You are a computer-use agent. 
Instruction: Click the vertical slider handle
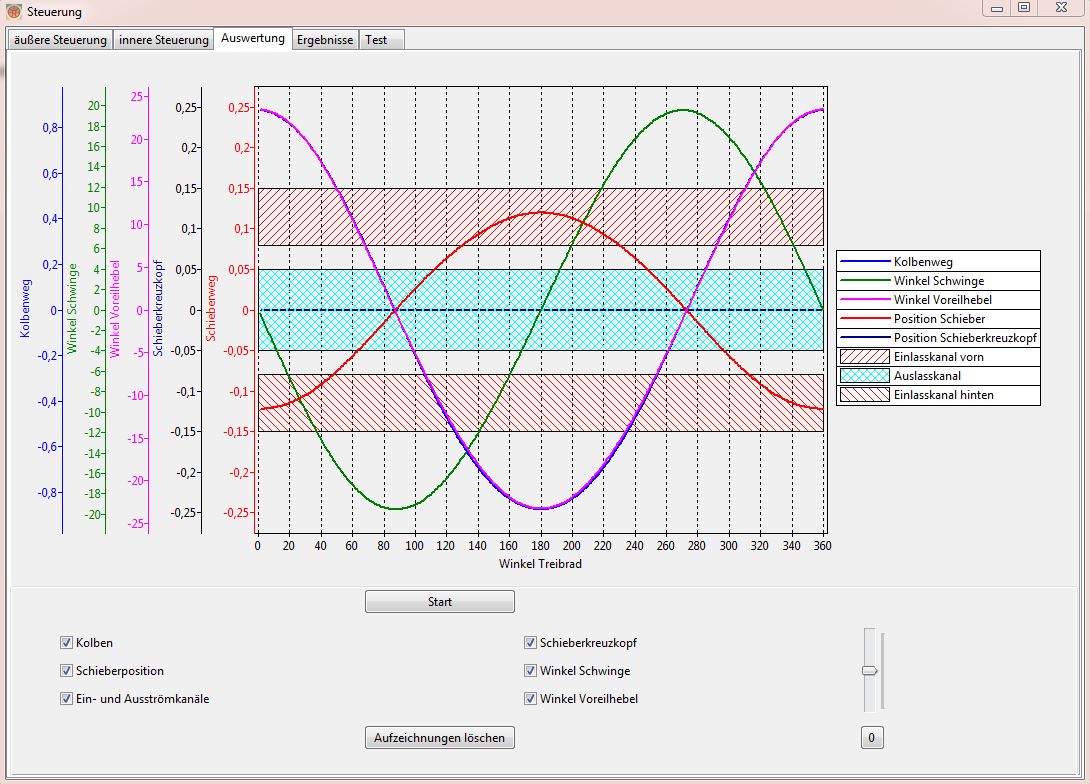(870, 671)
